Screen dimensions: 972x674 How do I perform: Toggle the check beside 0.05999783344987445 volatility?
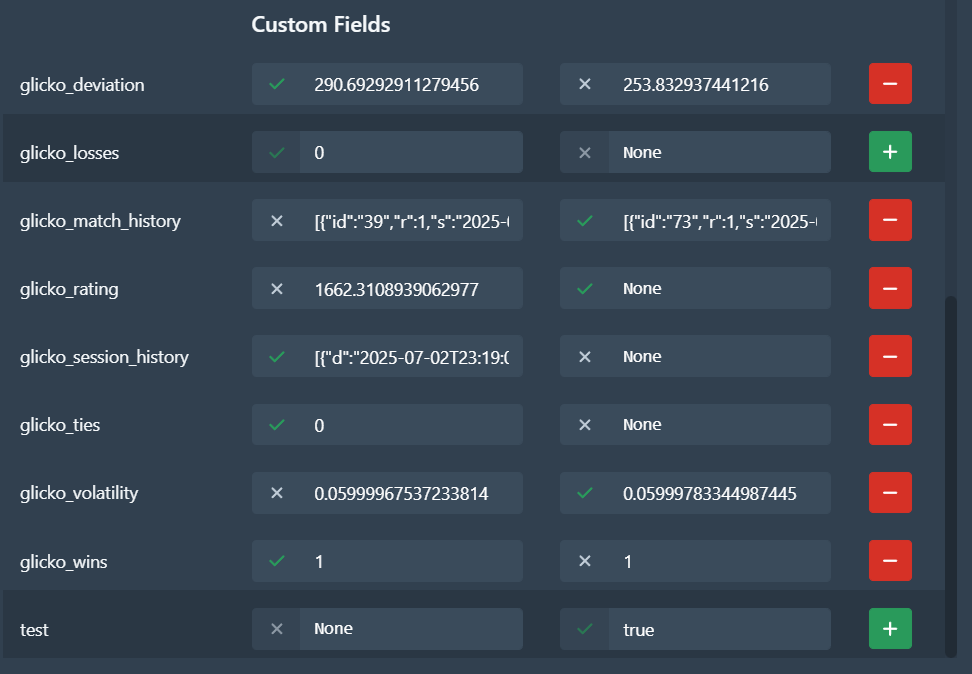585,493
